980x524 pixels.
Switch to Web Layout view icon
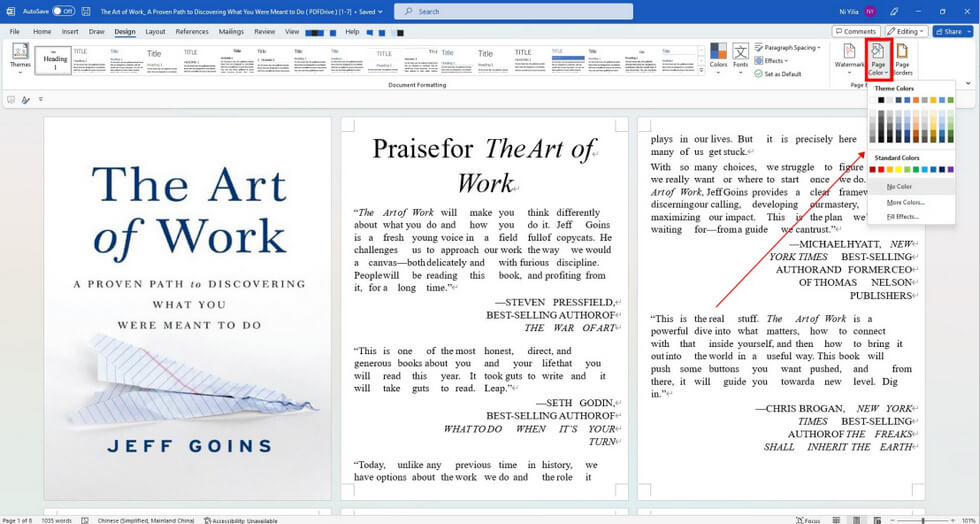click(x=878, y=520)
